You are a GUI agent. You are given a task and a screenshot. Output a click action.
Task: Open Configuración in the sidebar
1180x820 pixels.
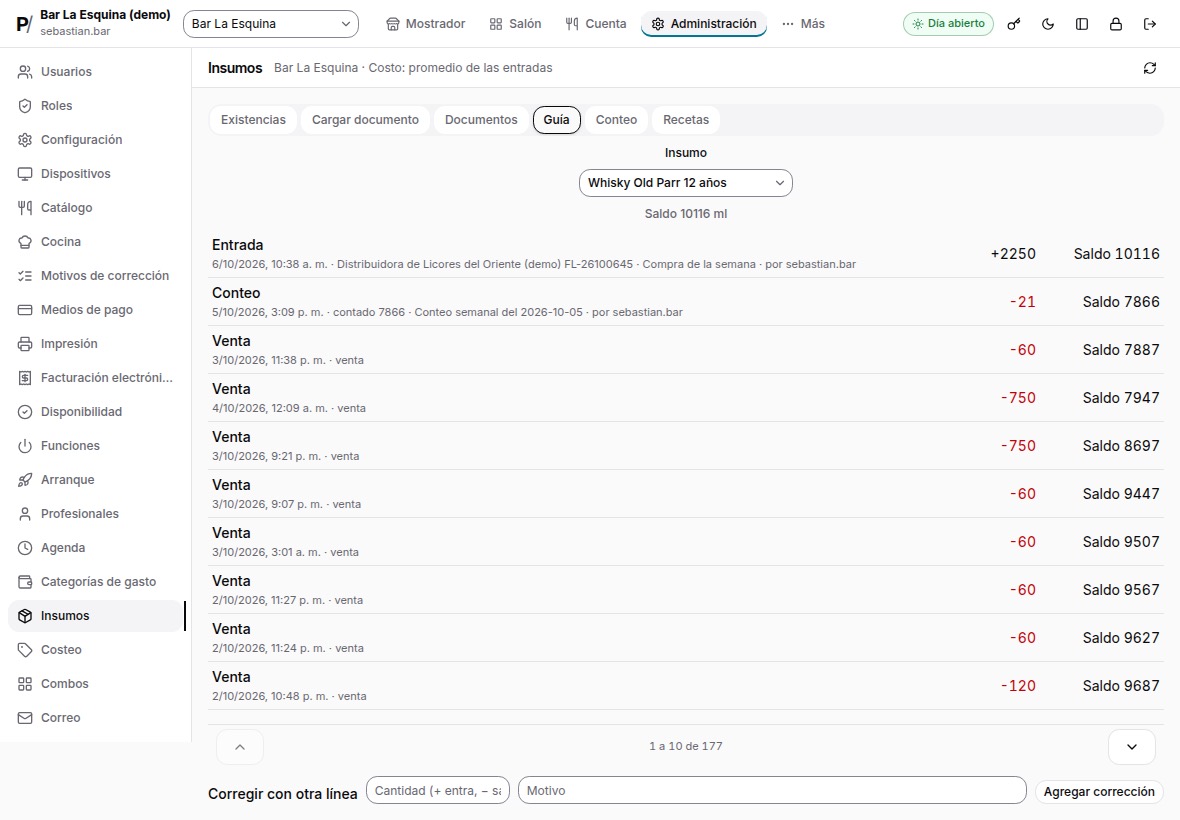coord(96,139)
